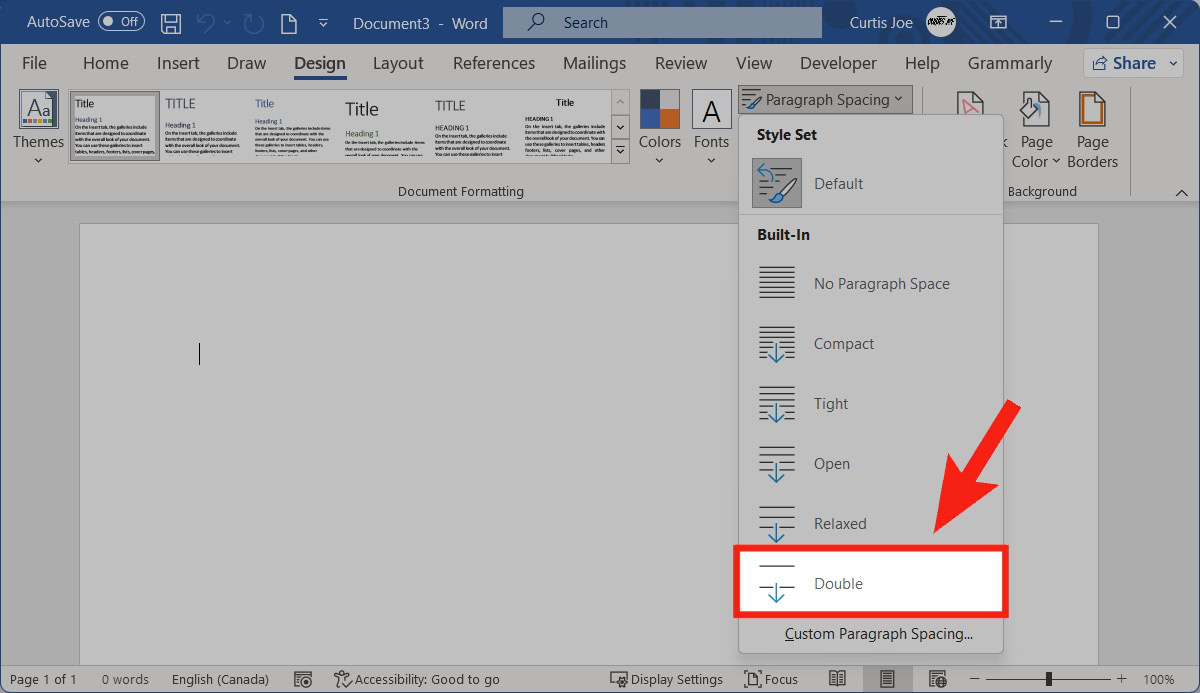
Task: Select the Default style set icon
Action: pos(777,184)
